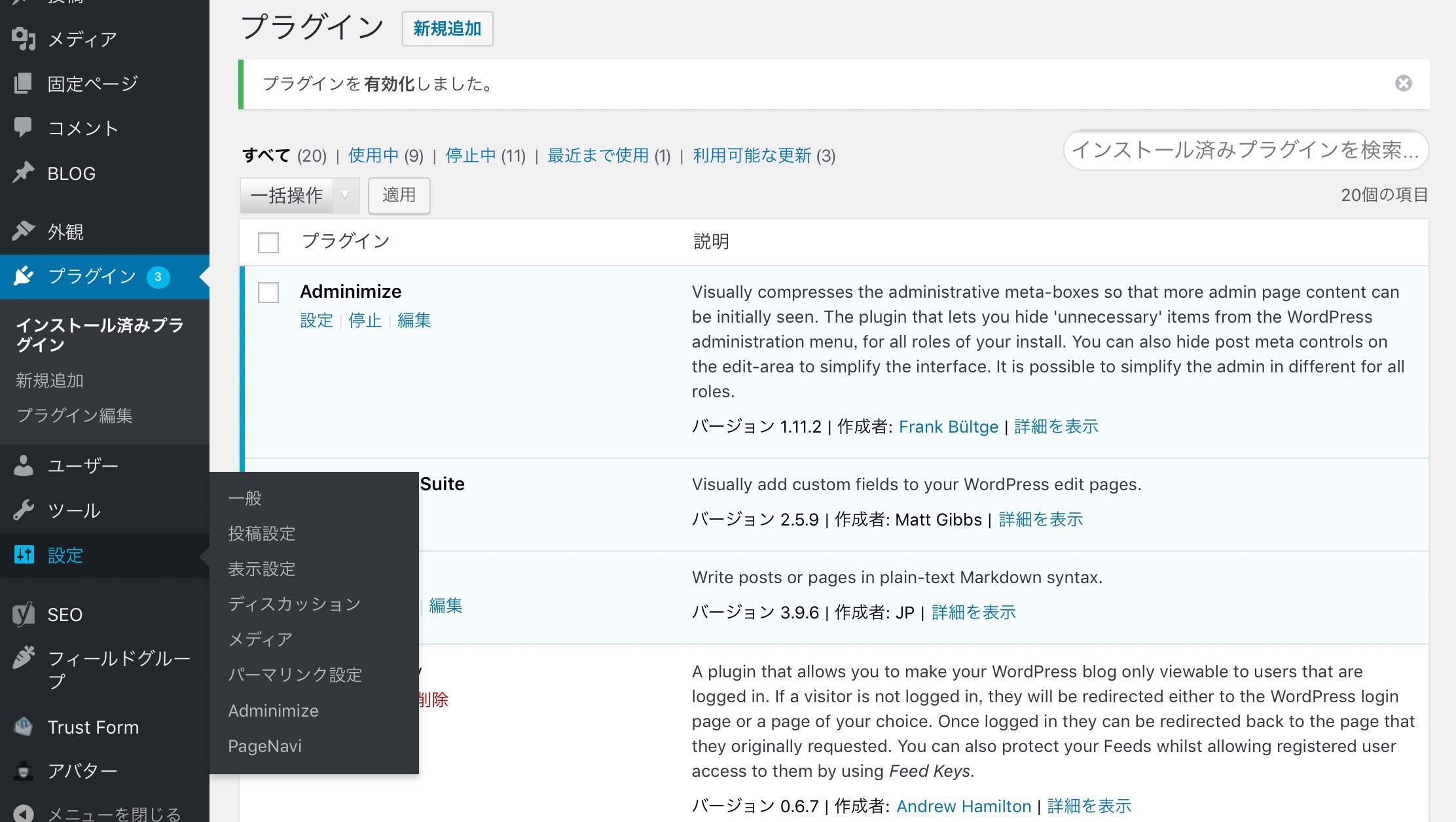The height and width of the screenshot is (822, 1456).
Task: Click the Adminimize plugin name
Action: pyautogui.click(x=351, y=291)
